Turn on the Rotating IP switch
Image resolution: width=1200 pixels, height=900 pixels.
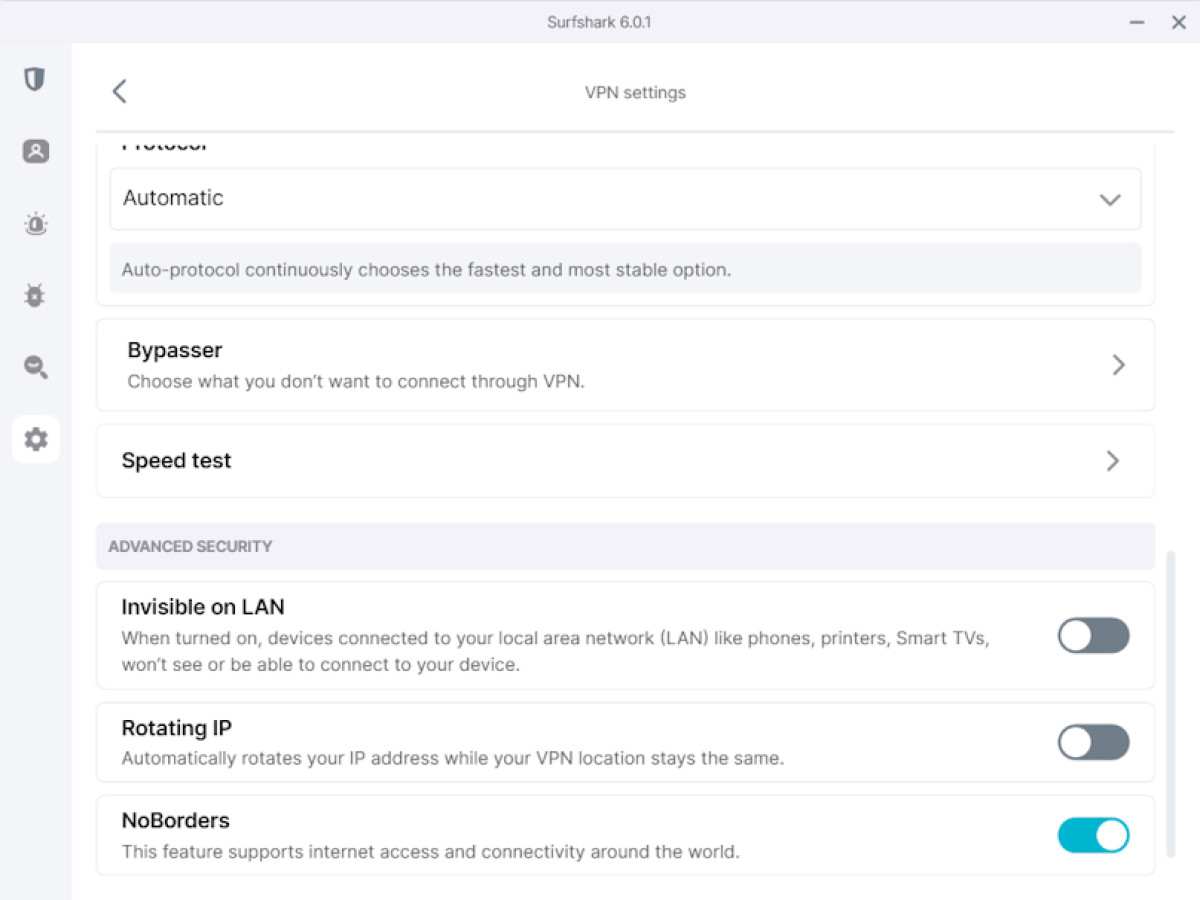tap(1093, 742)
